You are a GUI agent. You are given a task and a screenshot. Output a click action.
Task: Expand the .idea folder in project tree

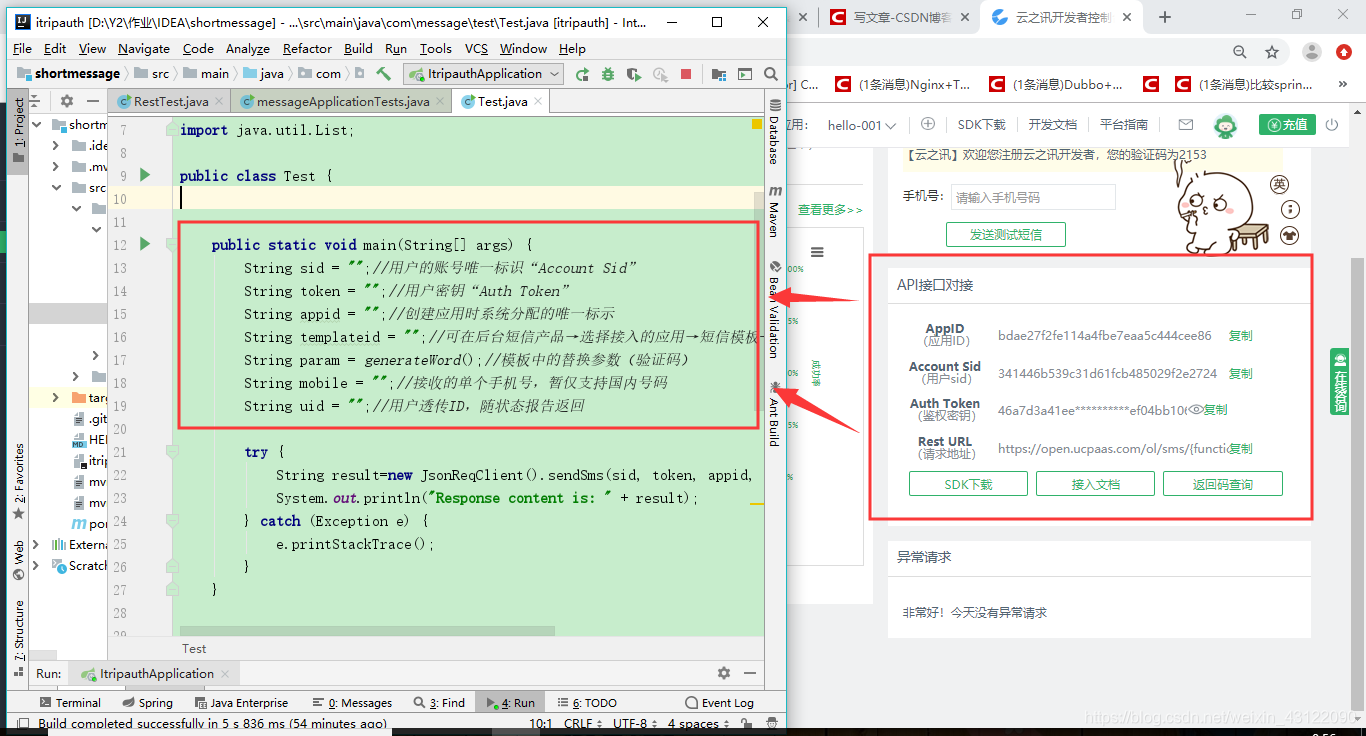(56, 146)
